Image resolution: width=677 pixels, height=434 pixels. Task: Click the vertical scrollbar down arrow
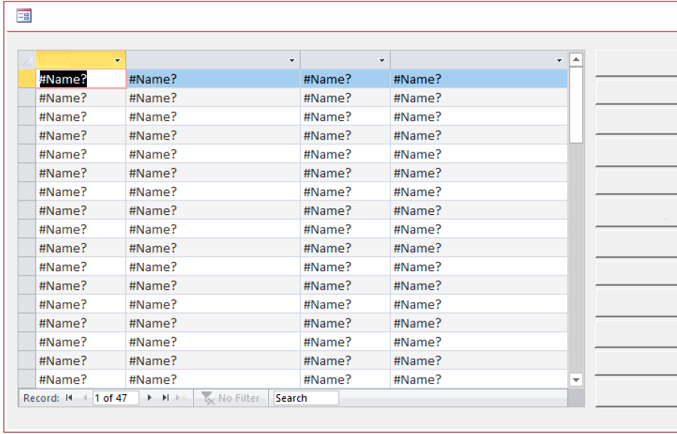tap(576, 380)
